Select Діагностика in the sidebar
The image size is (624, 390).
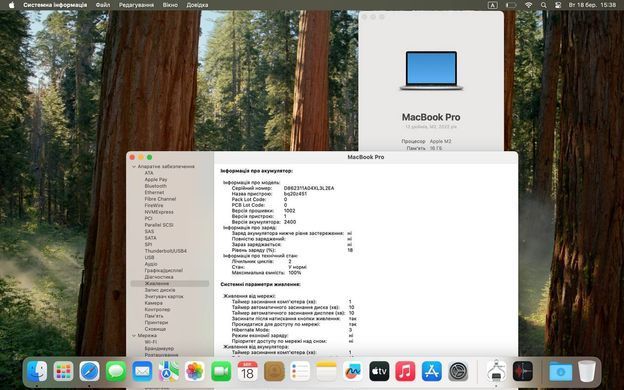[x=159, y=277]
